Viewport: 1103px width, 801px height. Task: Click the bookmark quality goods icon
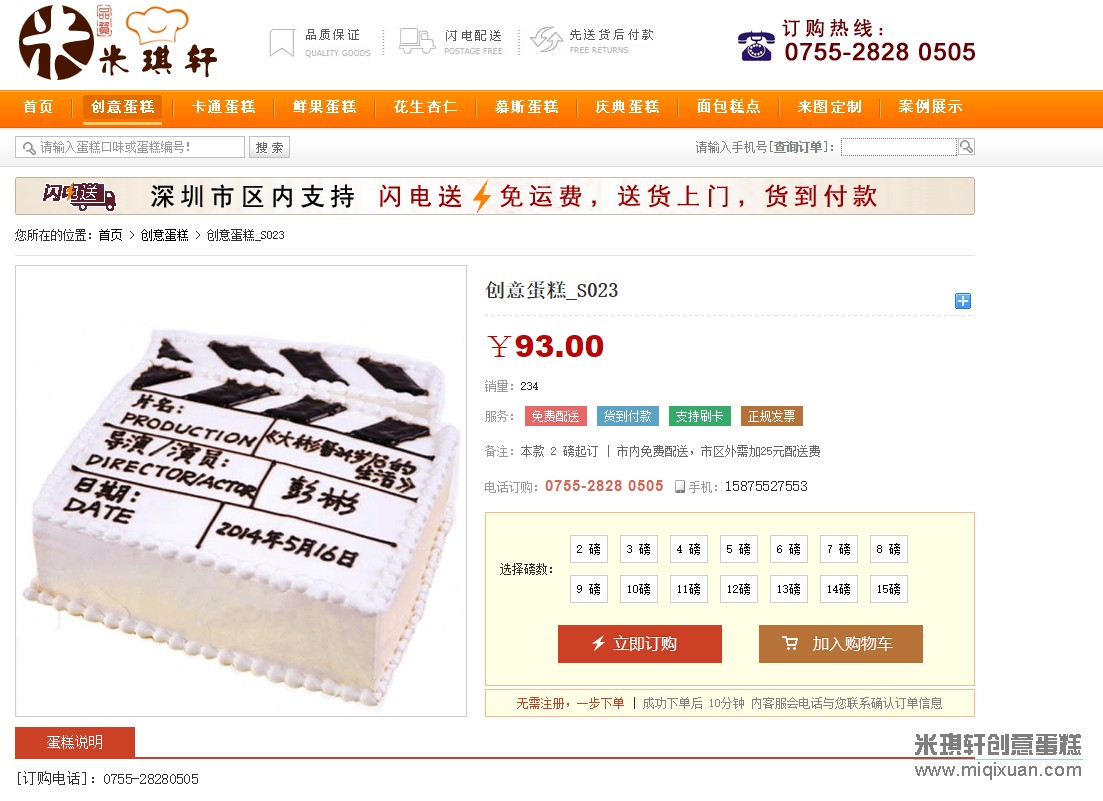(281, 42)
